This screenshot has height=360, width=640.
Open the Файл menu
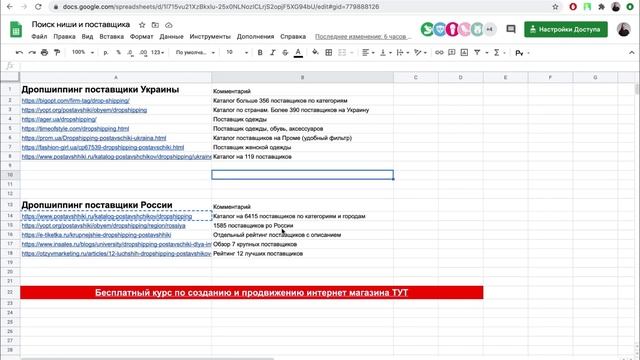coord(39,36)
